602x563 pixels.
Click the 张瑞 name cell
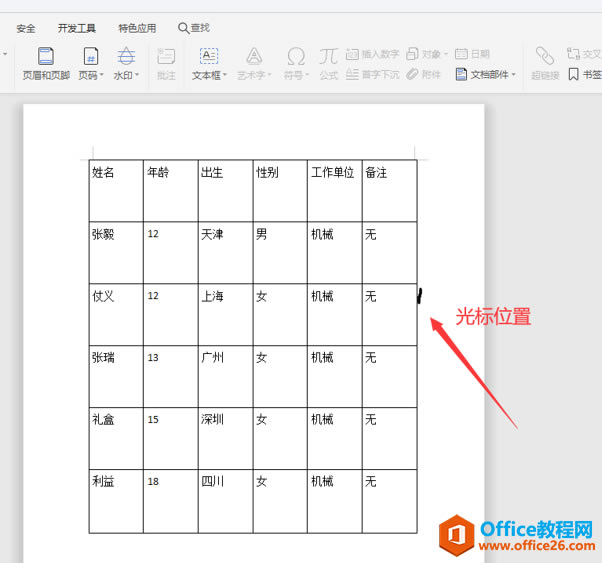point(116,376)
